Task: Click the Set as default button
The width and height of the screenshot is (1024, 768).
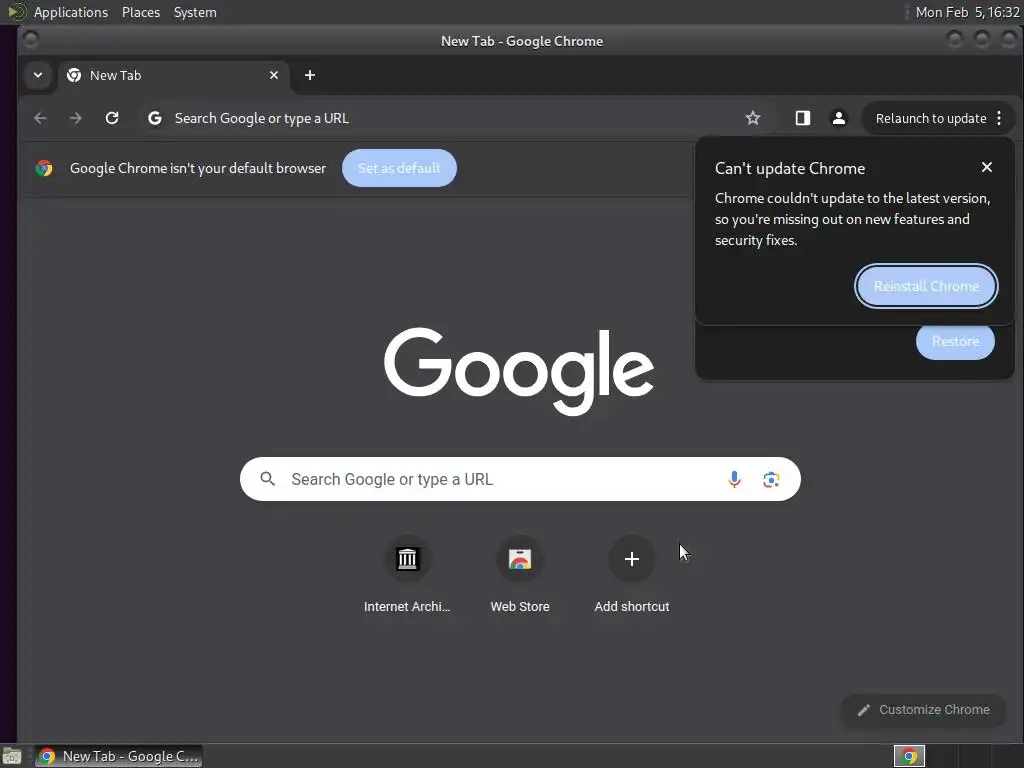Action: [399, 168]
